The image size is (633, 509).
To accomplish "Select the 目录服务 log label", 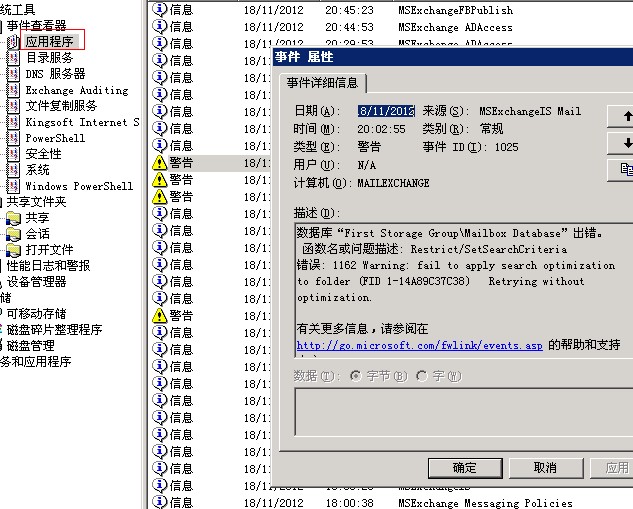I will [49, 58].
